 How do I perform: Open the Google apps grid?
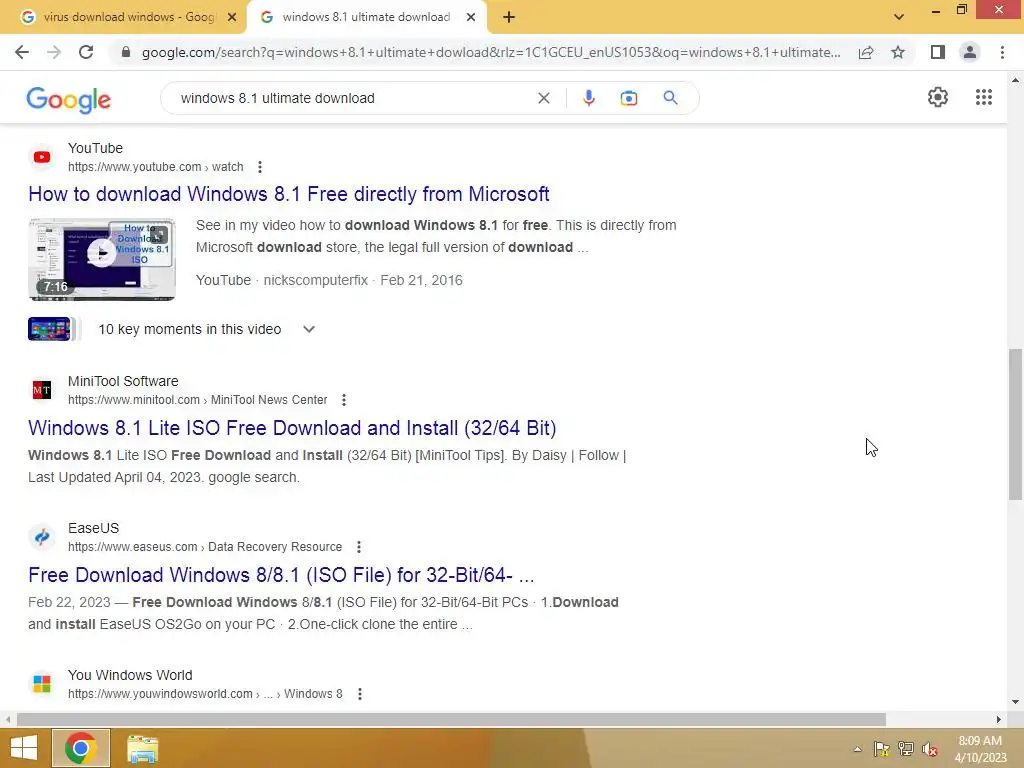tap(984, 97)
